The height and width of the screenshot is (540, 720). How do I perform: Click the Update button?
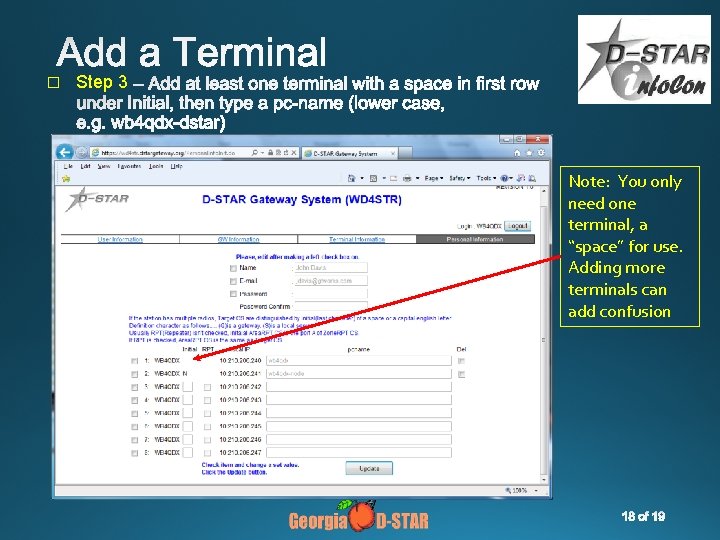pos(369,468)
